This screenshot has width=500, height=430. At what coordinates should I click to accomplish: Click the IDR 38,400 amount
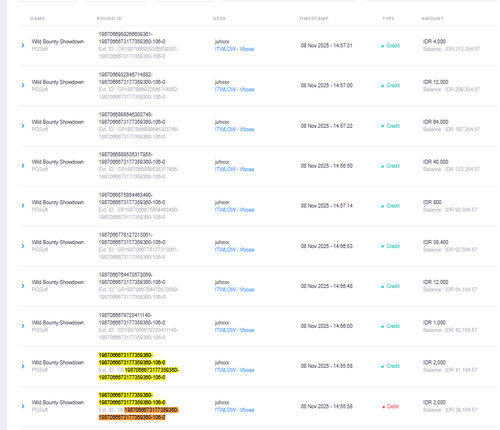436,242
